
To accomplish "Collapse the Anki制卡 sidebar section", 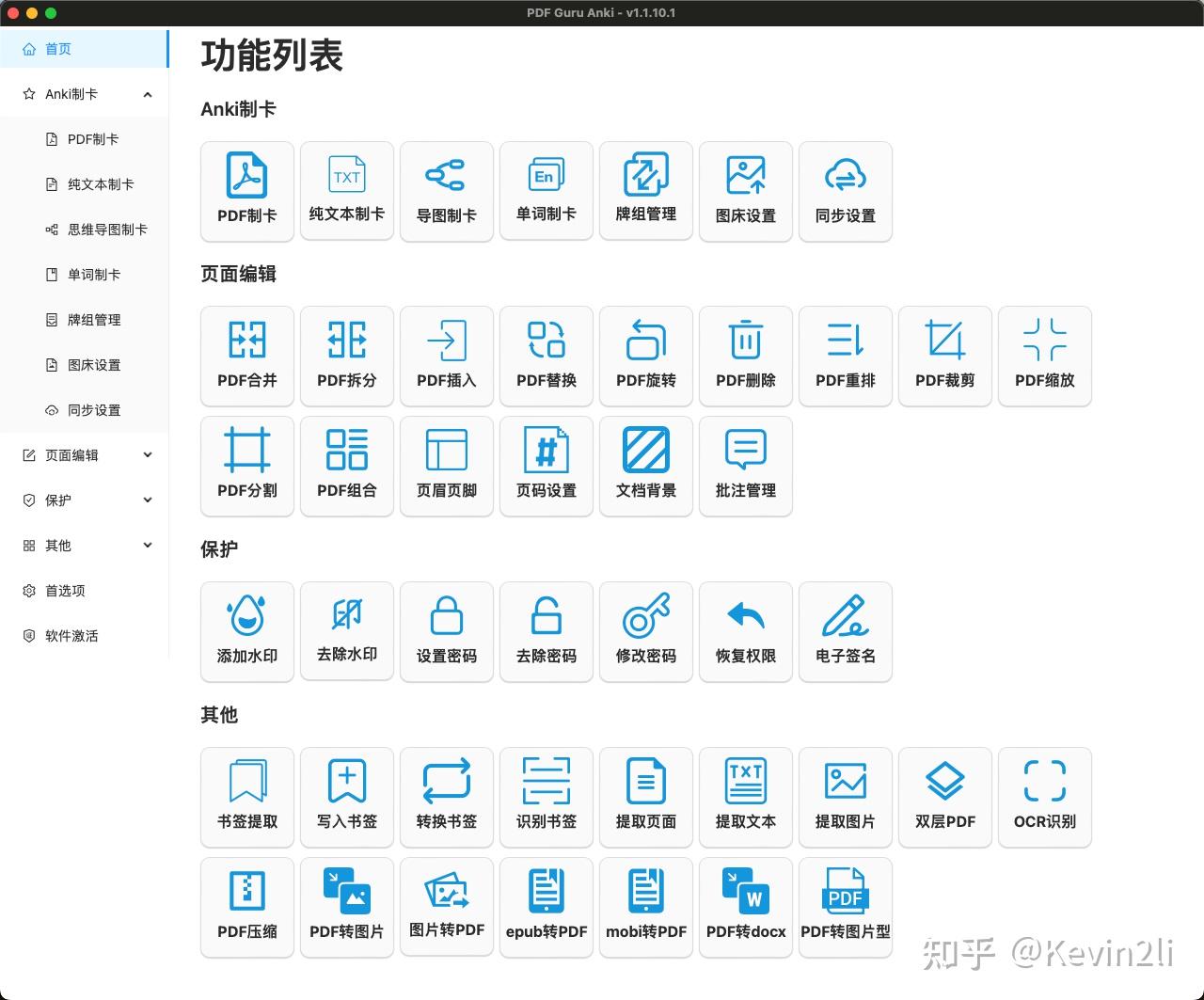I will coord(85,93).
